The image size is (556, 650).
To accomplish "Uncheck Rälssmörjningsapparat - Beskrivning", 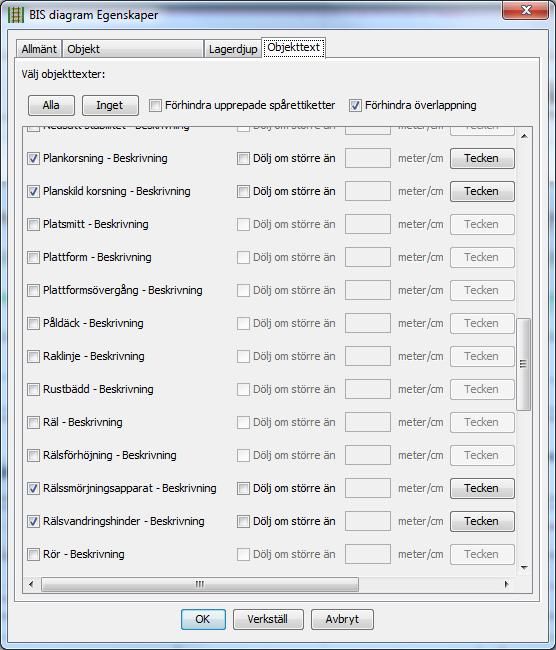I will [x=33, y=488].
